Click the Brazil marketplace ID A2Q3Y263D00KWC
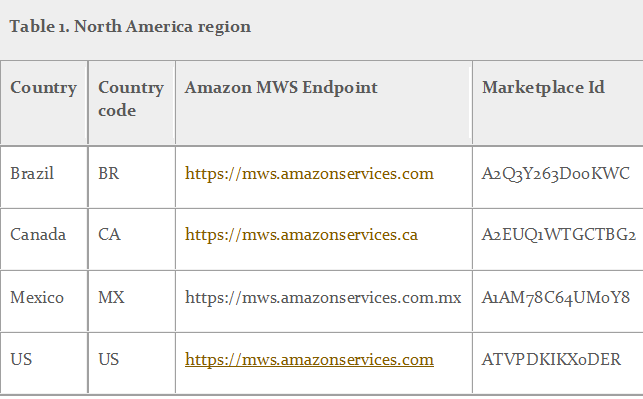 [556, 174]
